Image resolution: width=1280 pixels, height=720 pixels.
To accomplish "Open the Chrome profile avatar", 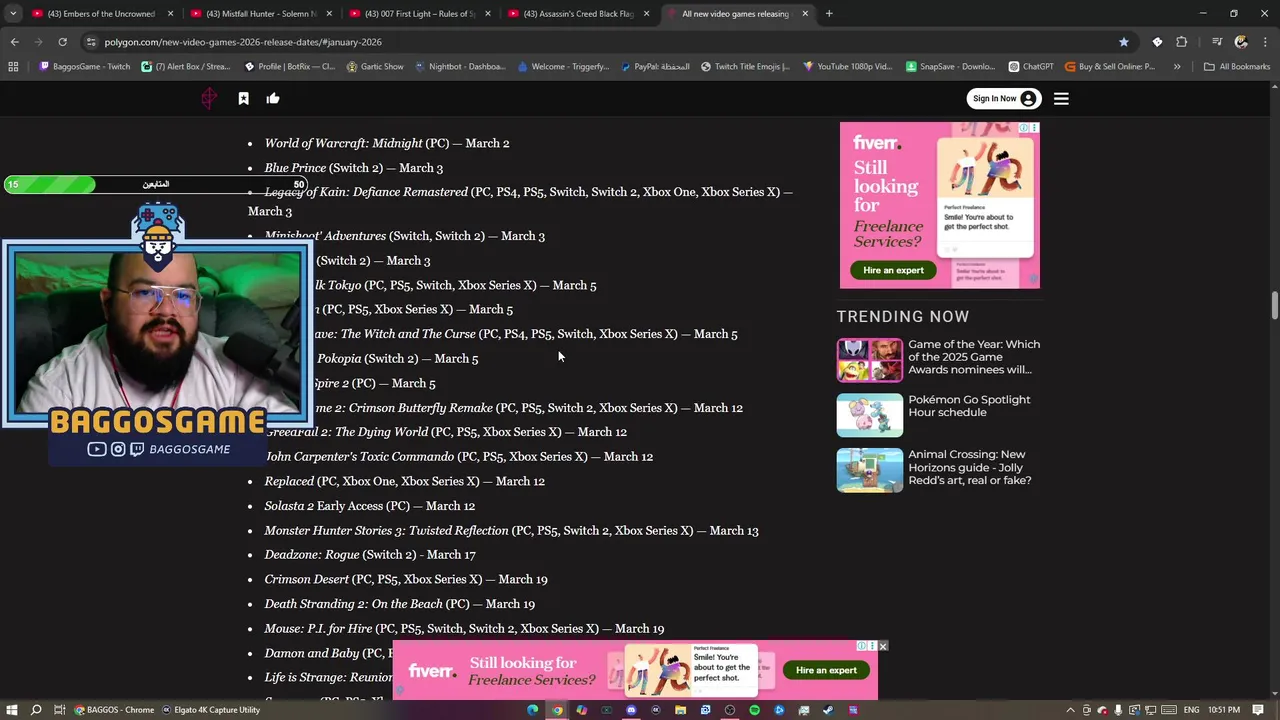I will 1241,42.
